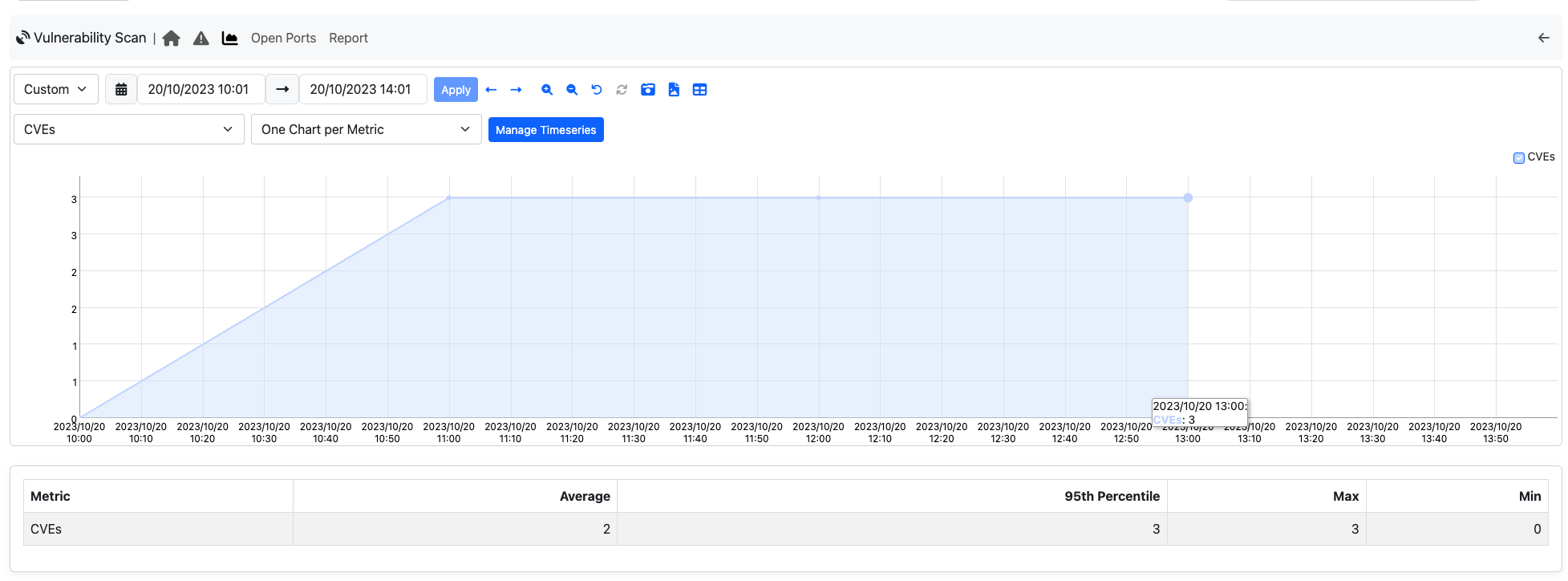Screen dimensions: 1568x581
Task: Zoom out of the chart
Action: 572,90
